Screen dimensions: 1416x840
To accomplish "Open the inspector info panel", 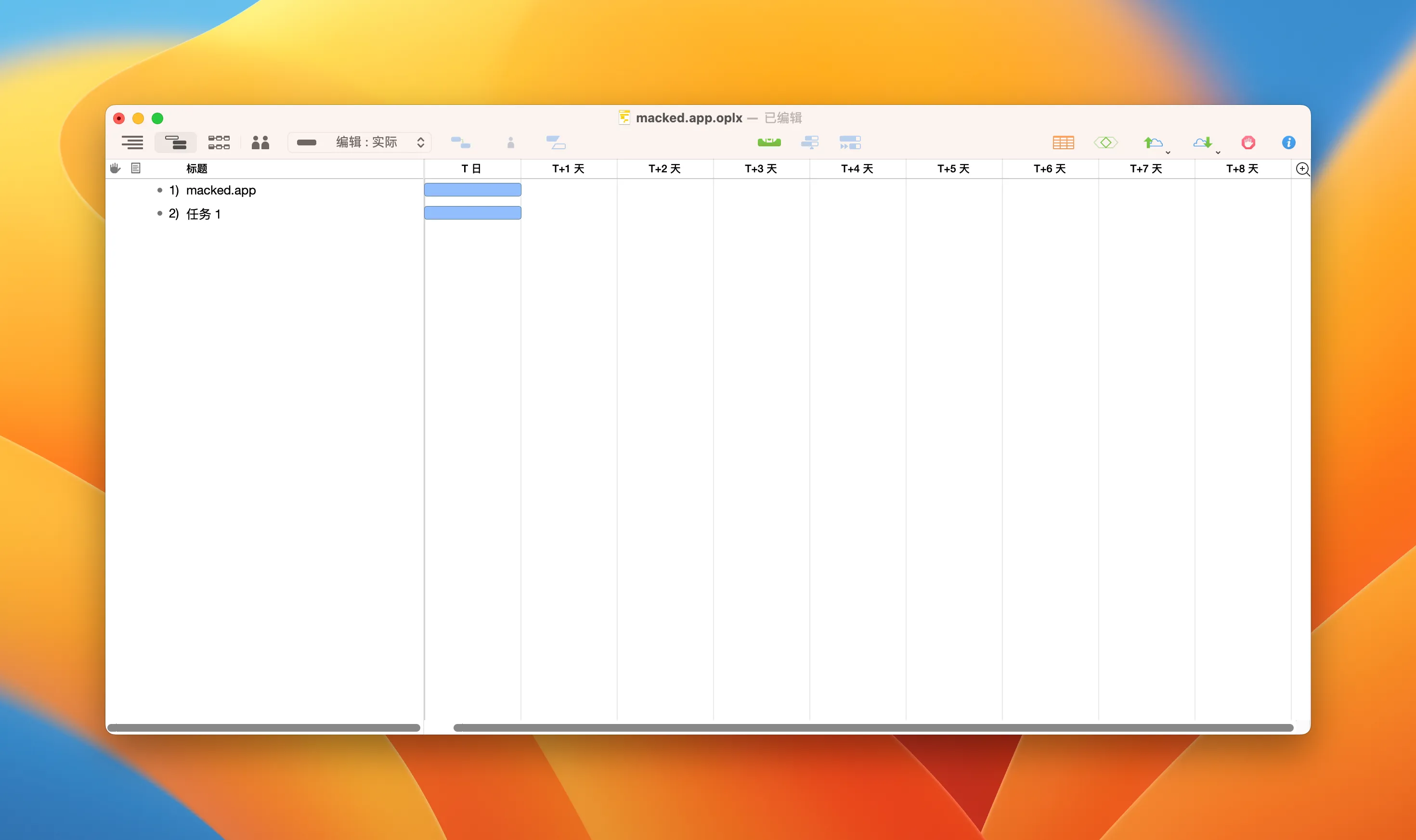I will 1289,142.
